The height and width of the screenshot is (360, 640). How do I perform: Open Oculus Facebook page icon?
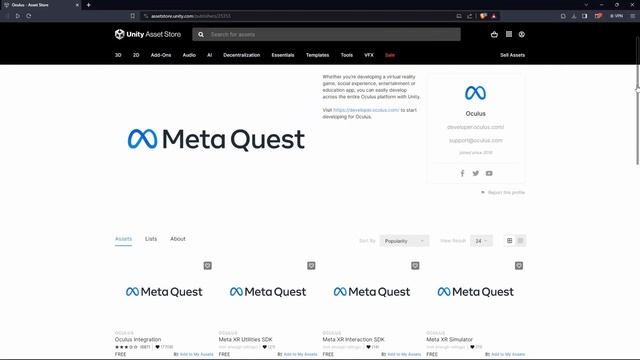coord(462,173)
